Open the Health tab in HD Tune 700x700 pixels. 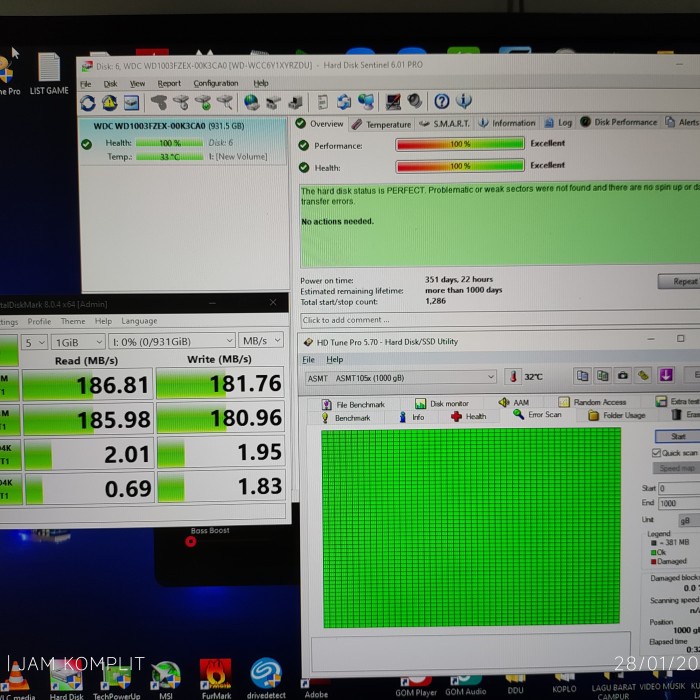coord(468,417)
